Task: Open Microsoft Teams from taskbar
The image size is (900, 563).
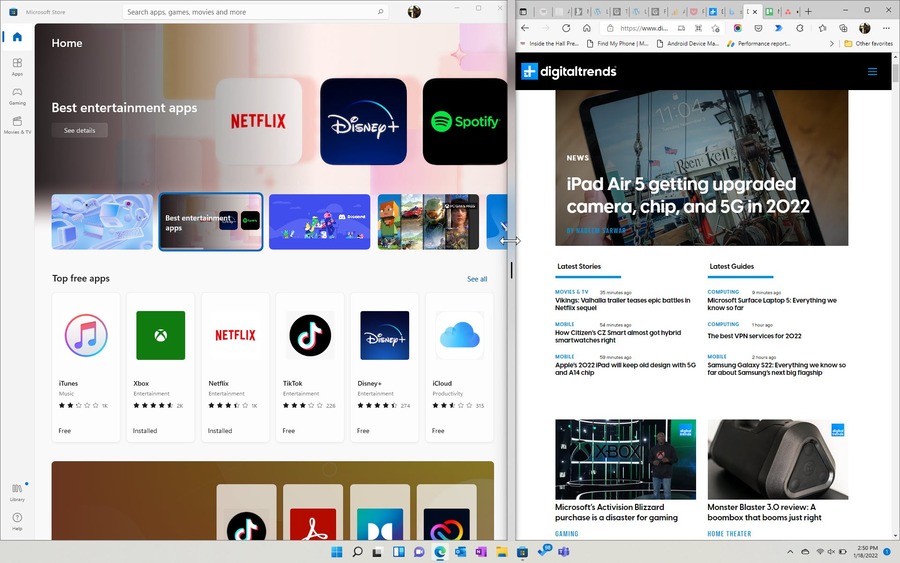Action: (564, 552)
